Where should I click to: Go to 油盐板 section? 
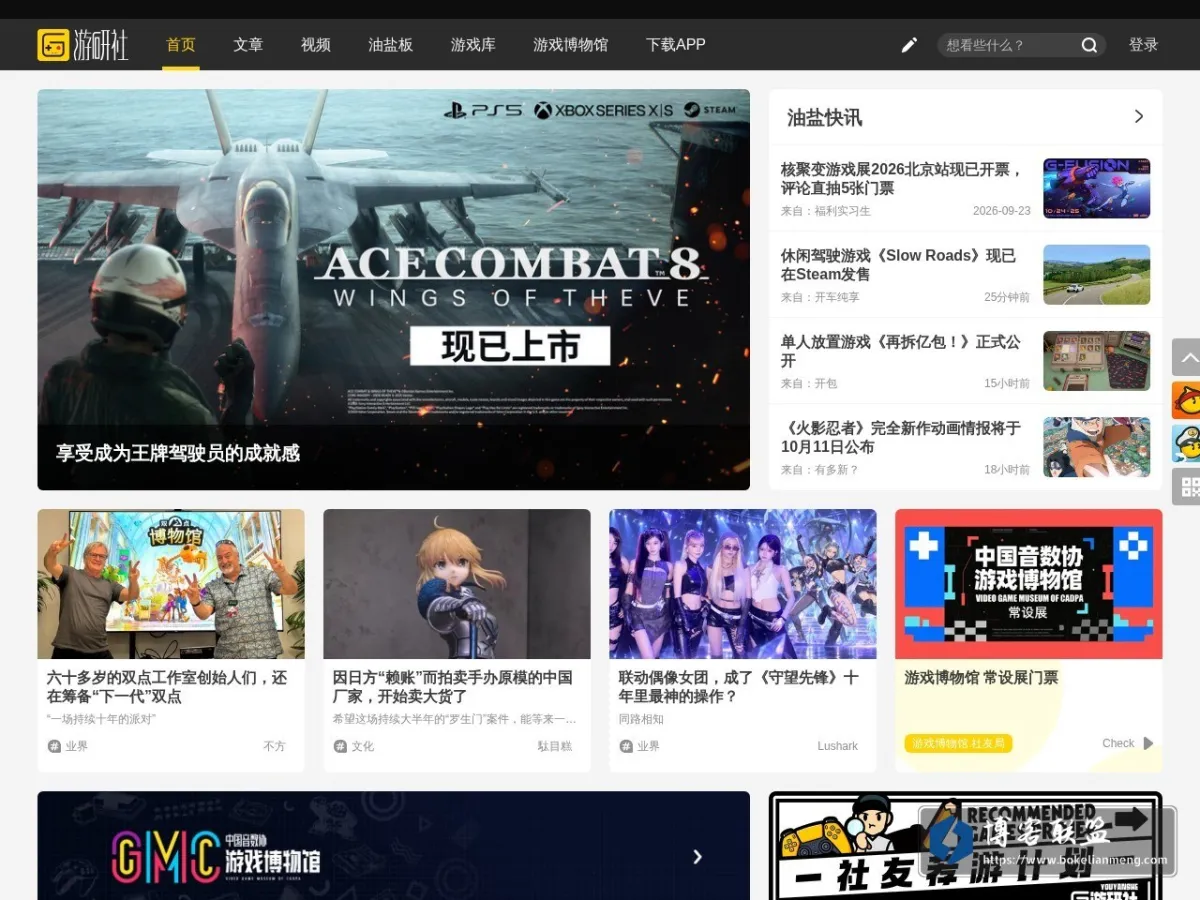pos(390,45)
